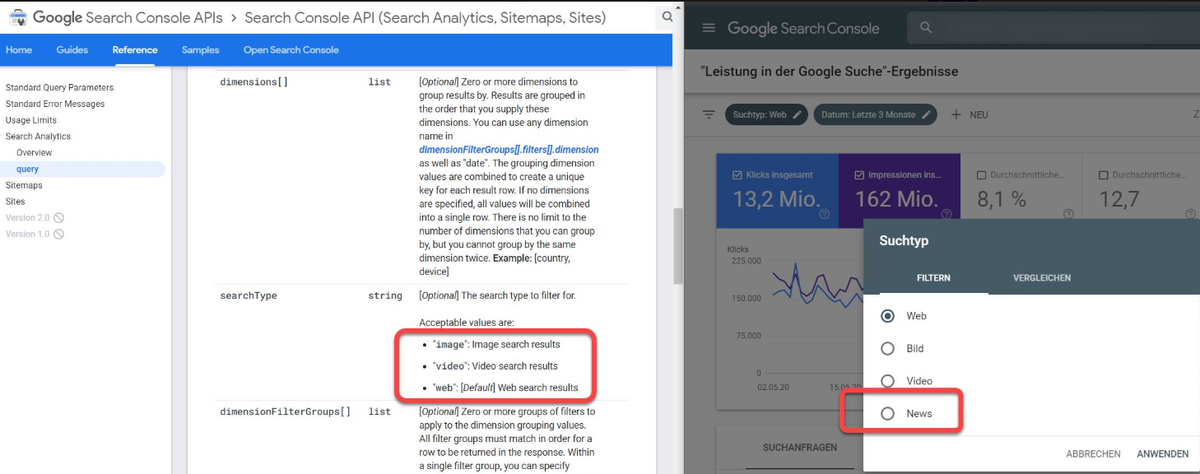Select the News radio button
The height and width of the screenshot is (474, 1200).
(887, 413)
